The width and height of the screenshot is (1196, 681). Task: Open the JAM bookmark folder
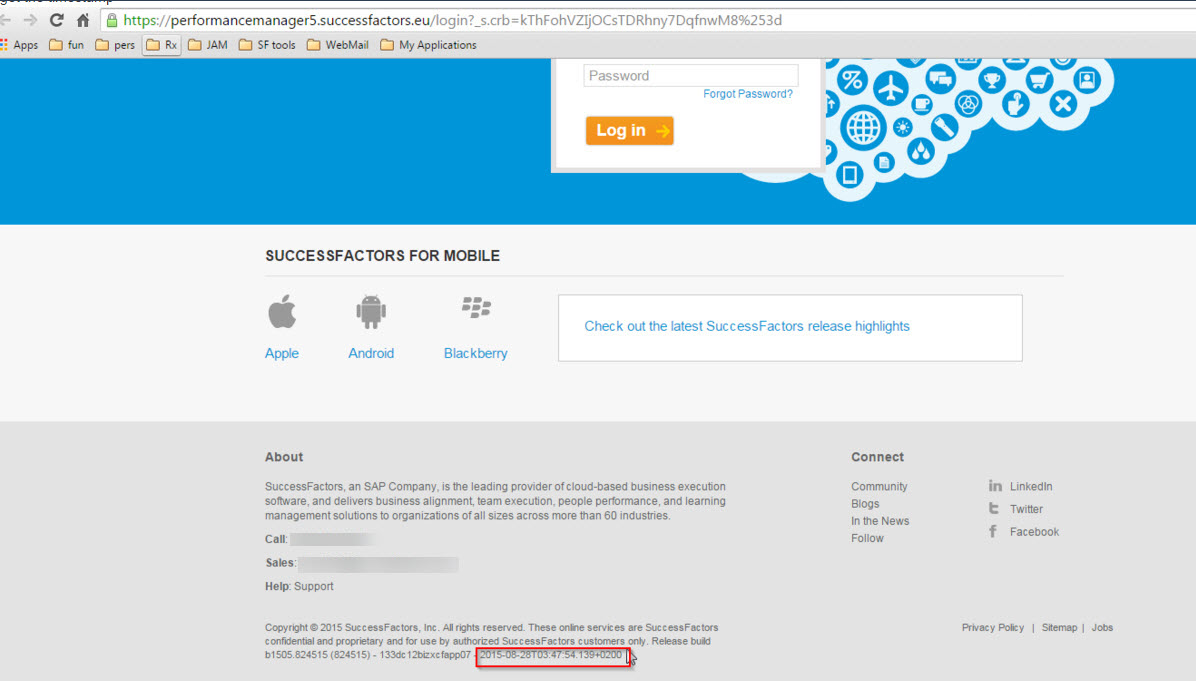point(208,45)
